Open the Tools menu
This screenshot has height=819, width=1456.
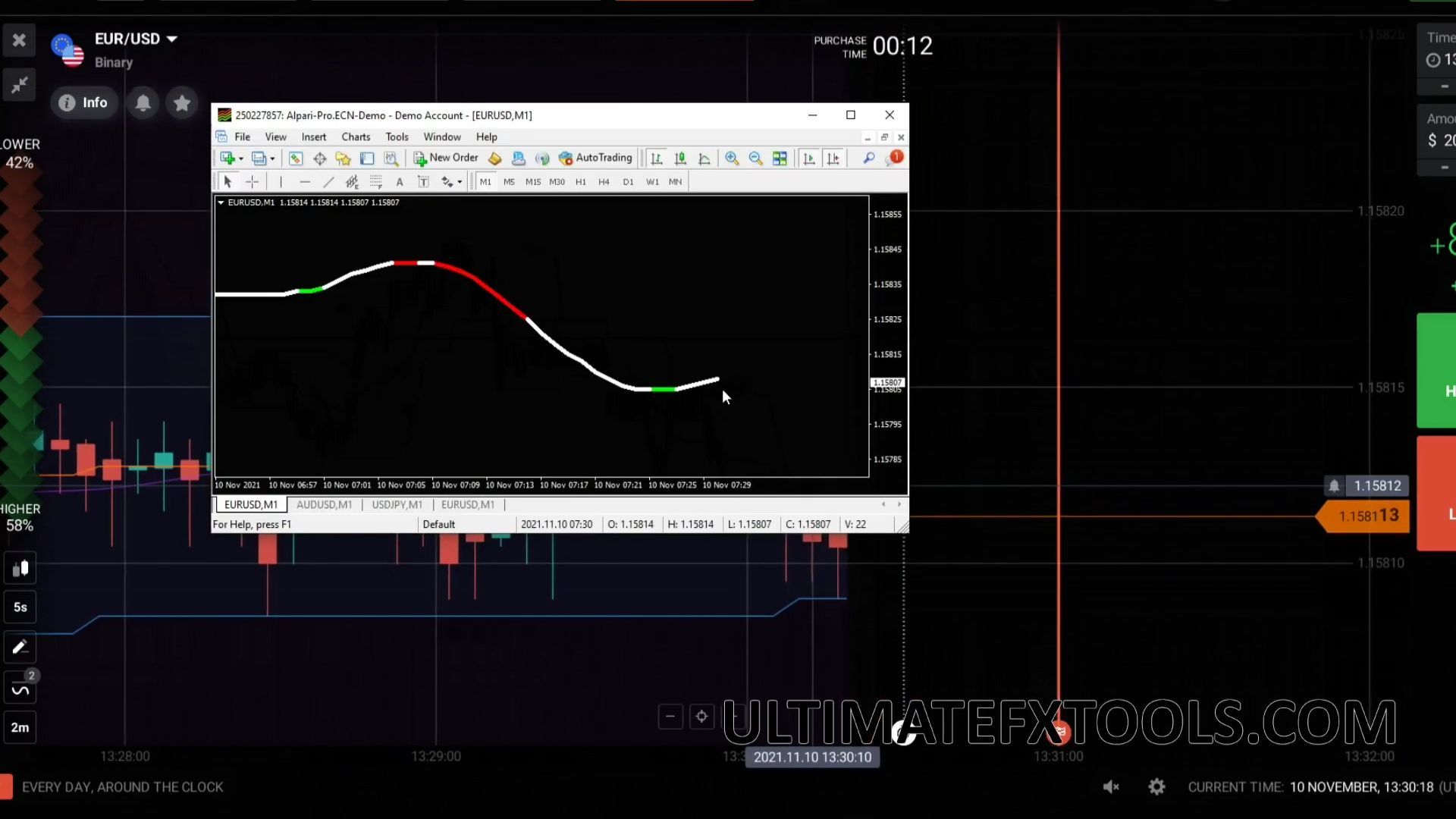(397, 136)
